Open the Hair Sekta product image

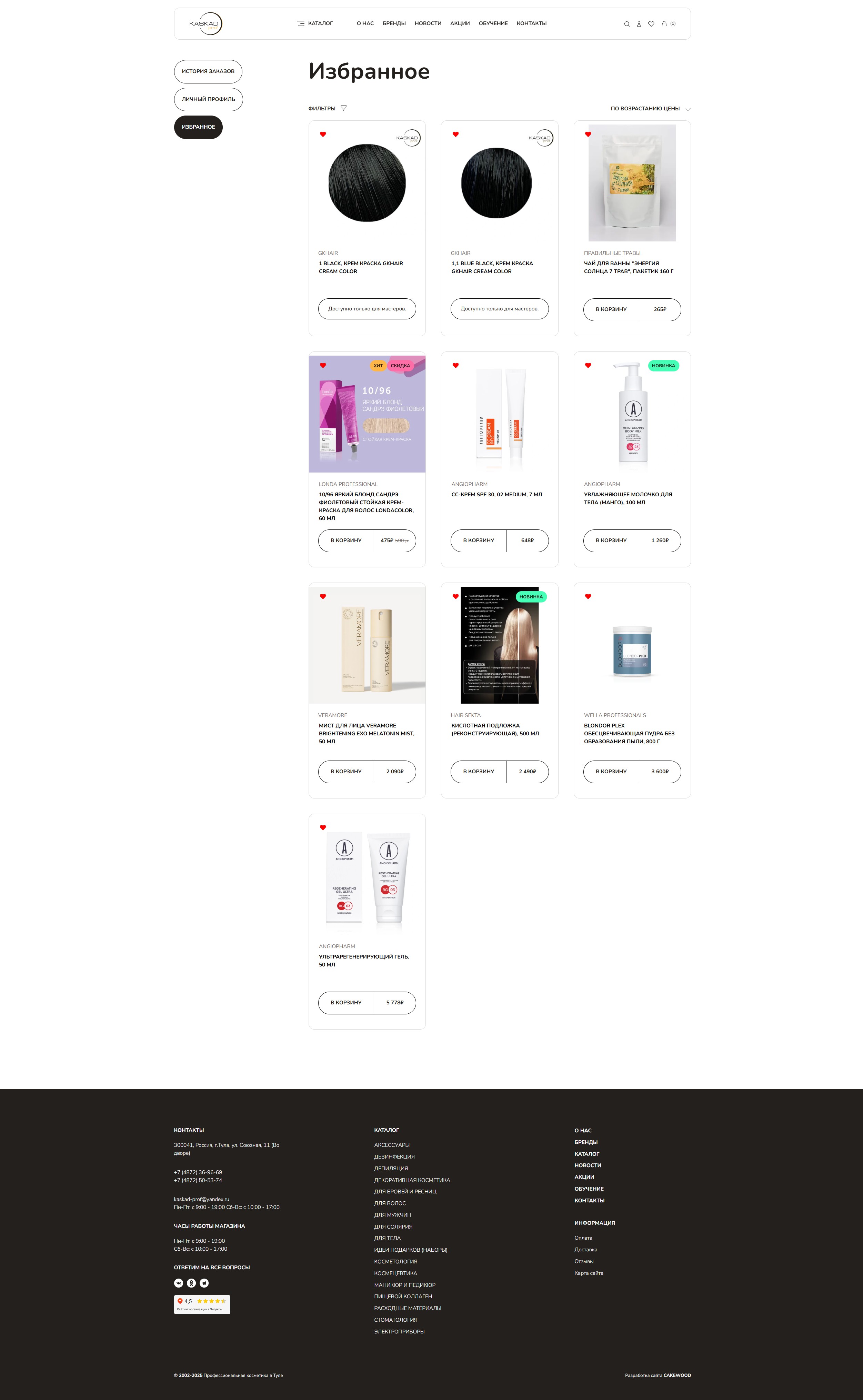click(x=499, y=645)
